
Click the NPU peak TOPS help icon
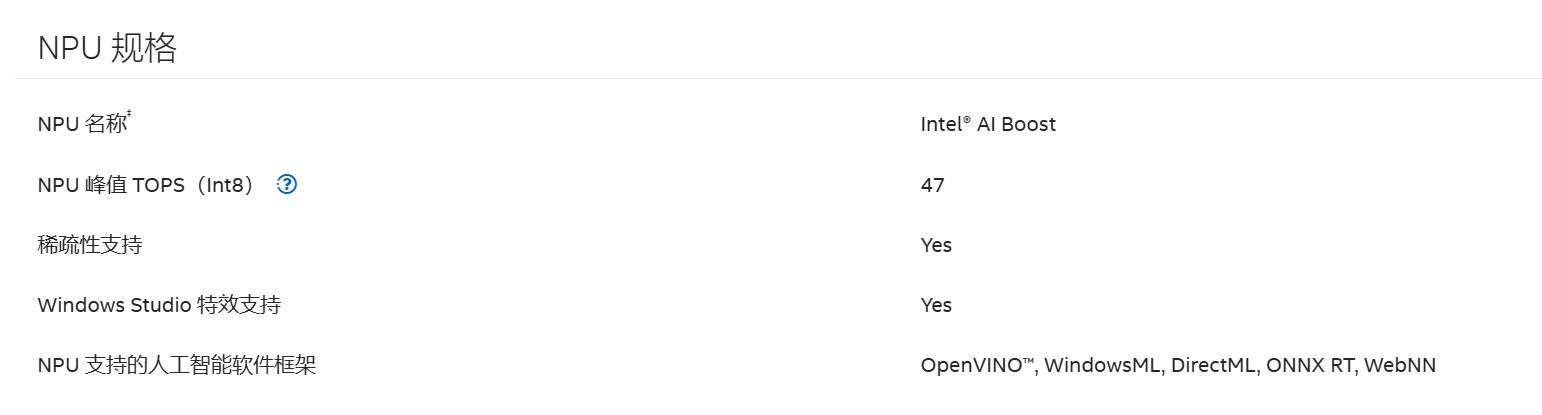click(287, 184)
